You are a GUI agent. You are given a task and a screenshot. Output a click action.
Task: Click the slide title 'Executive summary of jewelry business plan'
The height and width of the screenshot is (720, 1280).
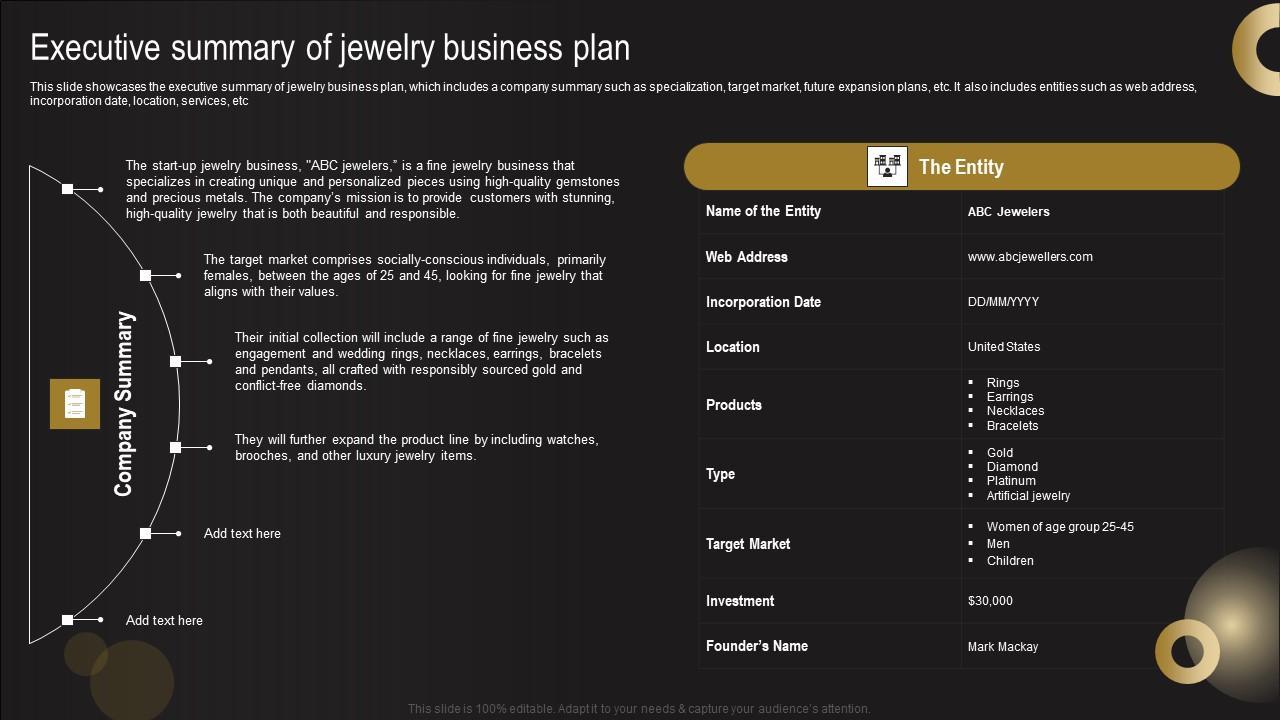330,48
